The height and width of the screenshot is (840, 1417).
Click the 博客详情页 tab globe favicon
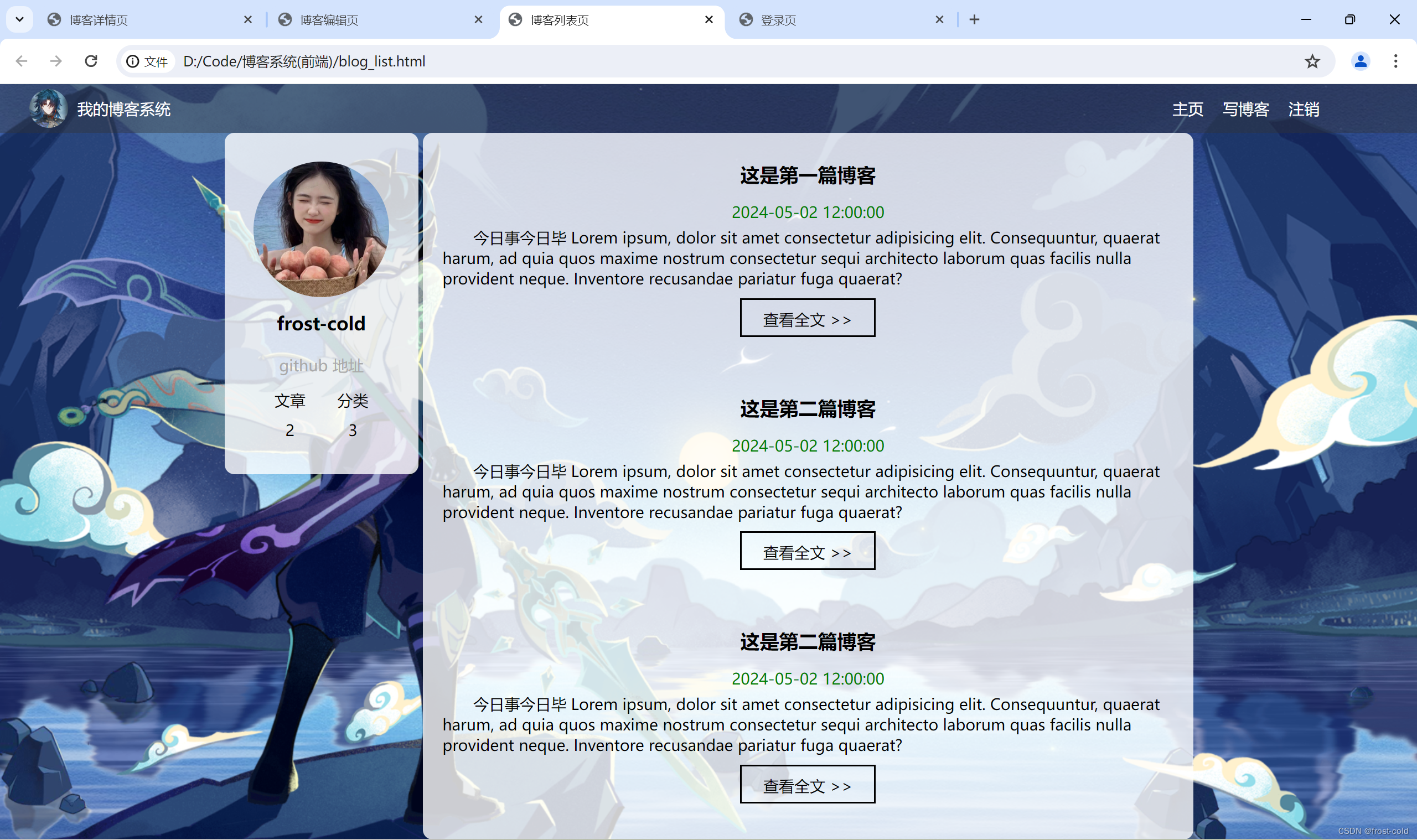(x=54, y=20)
